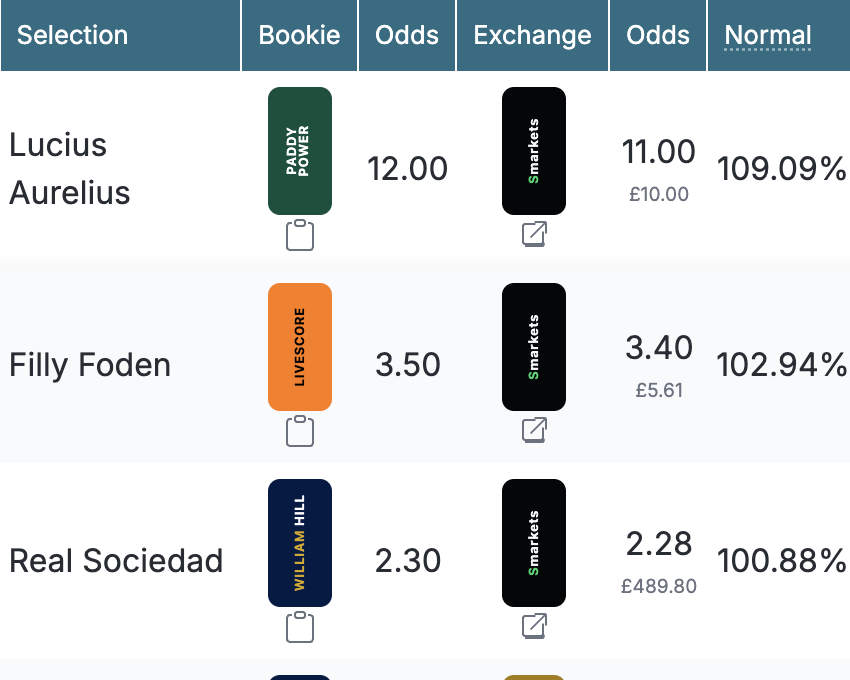Copy the Lucius Aurelius bet with the clipboard icon
This screenshot has height=680, width=850.
click(x=299, y=235)
